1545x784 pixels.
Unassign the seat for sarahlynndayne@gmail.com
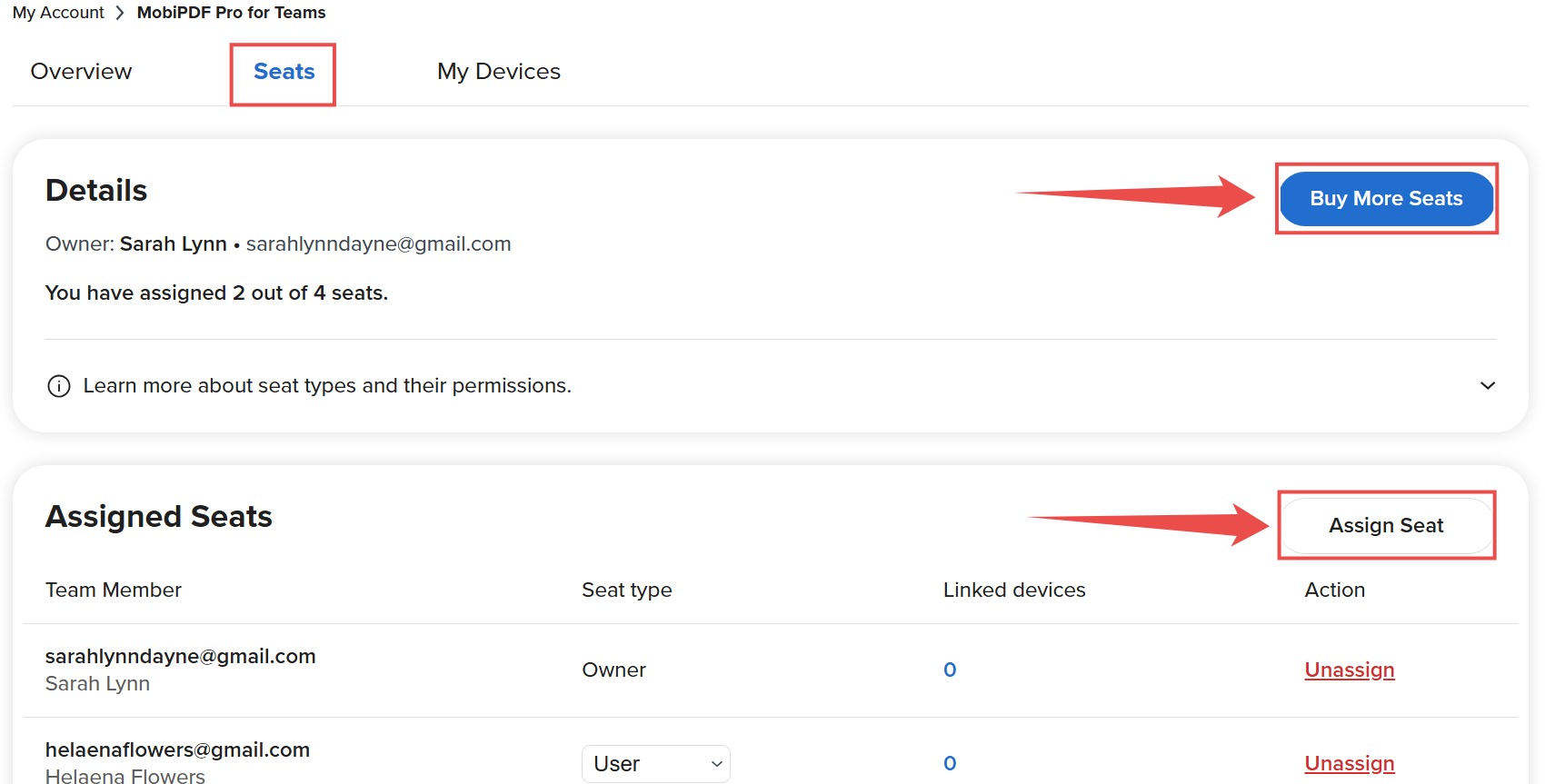pyautogui.click(x=1350, y=670)
